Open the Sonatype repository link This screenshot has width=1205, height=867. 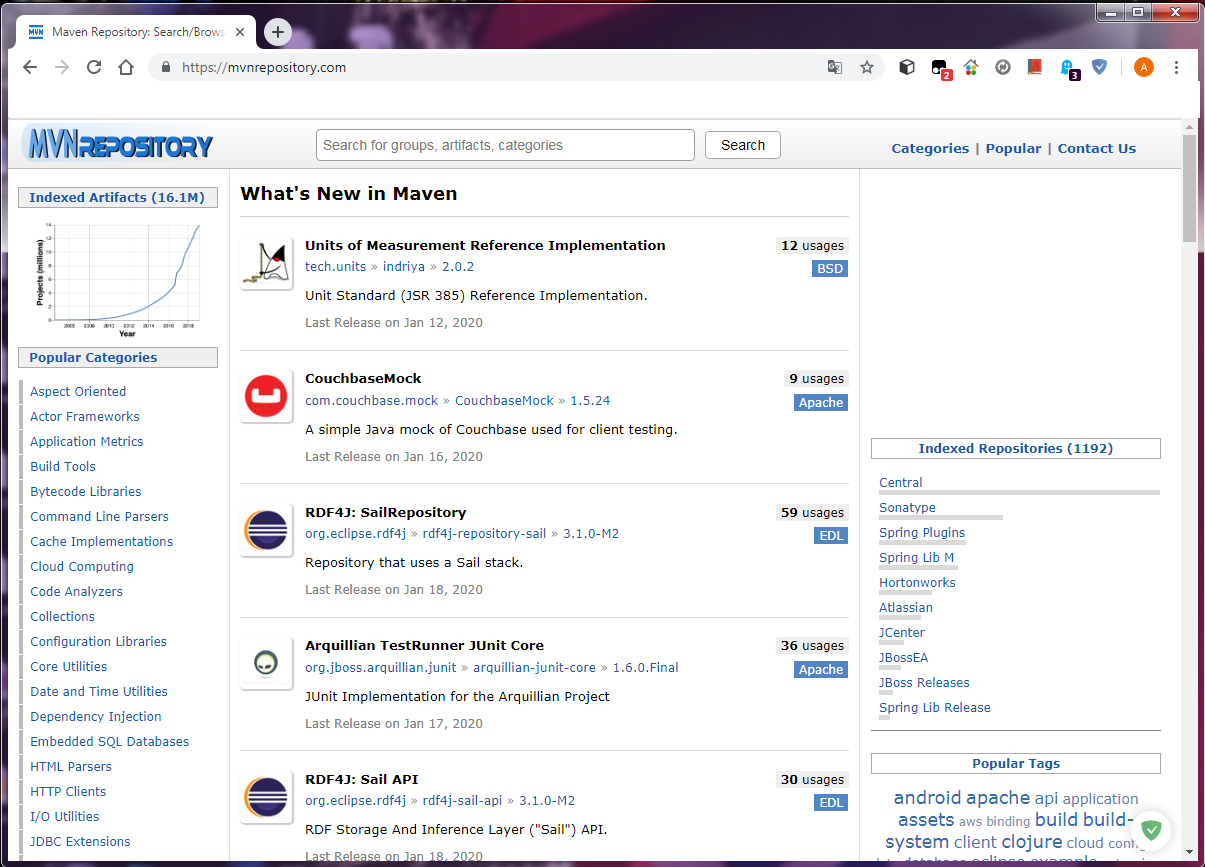[908, 507]
